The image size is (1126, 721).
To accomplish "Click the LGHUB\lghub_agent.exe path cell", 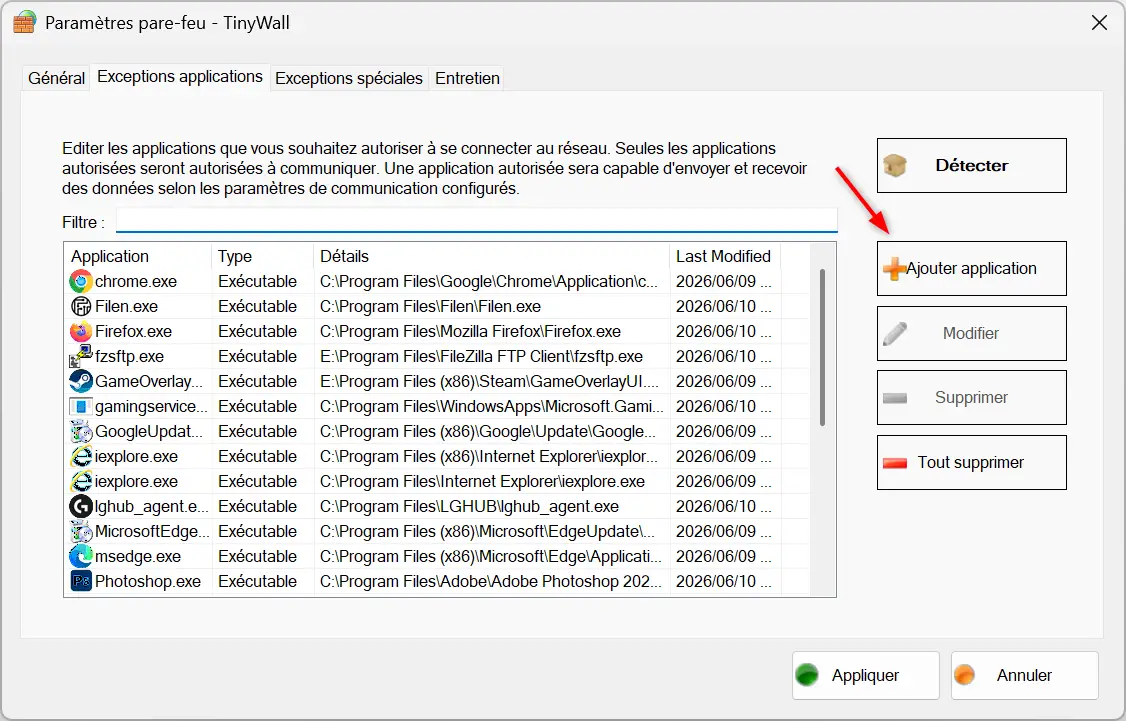I will tap(469, 506).
